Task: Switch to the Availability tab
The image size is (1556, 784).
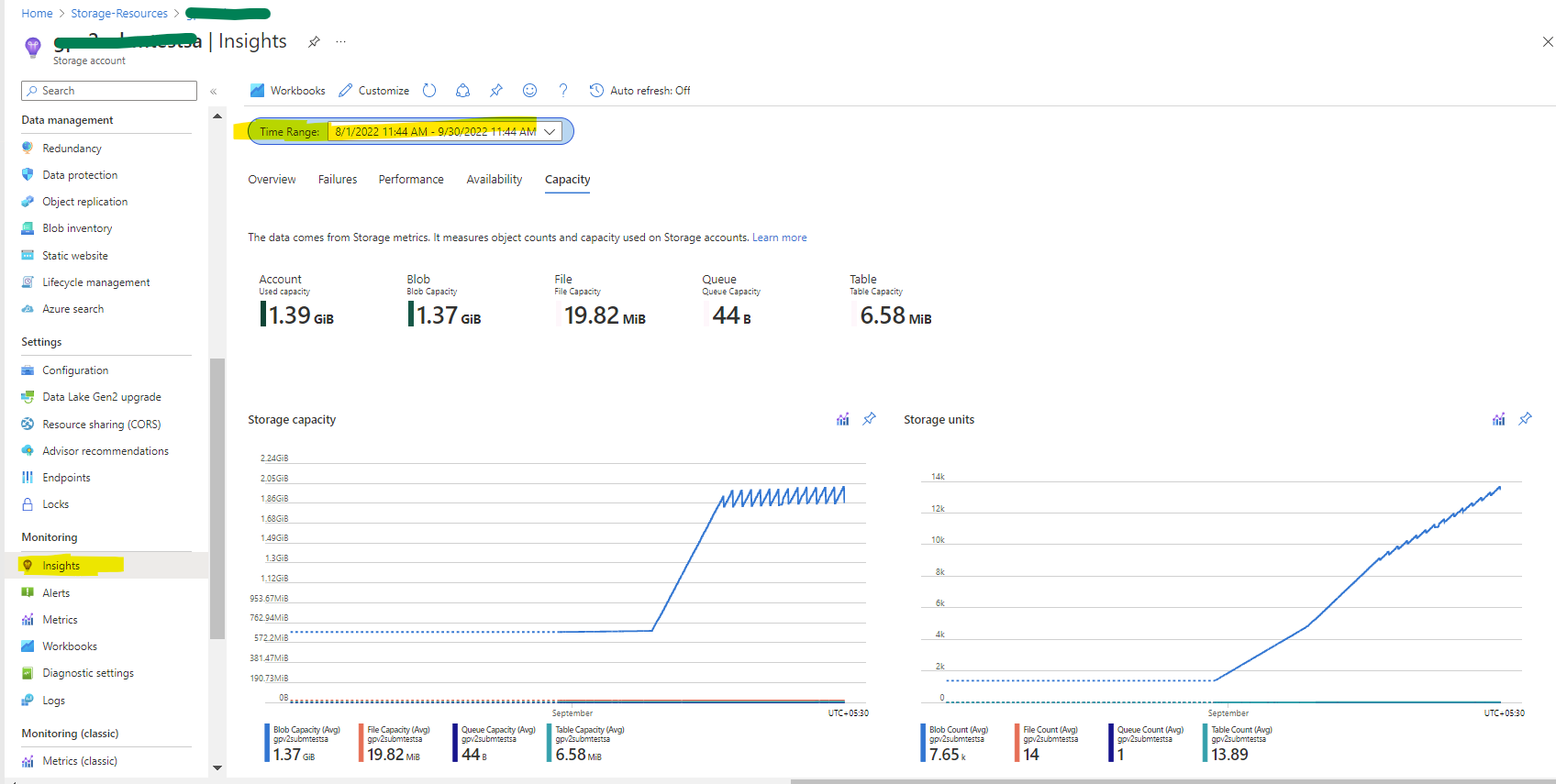Action: [x=495, y=180]
